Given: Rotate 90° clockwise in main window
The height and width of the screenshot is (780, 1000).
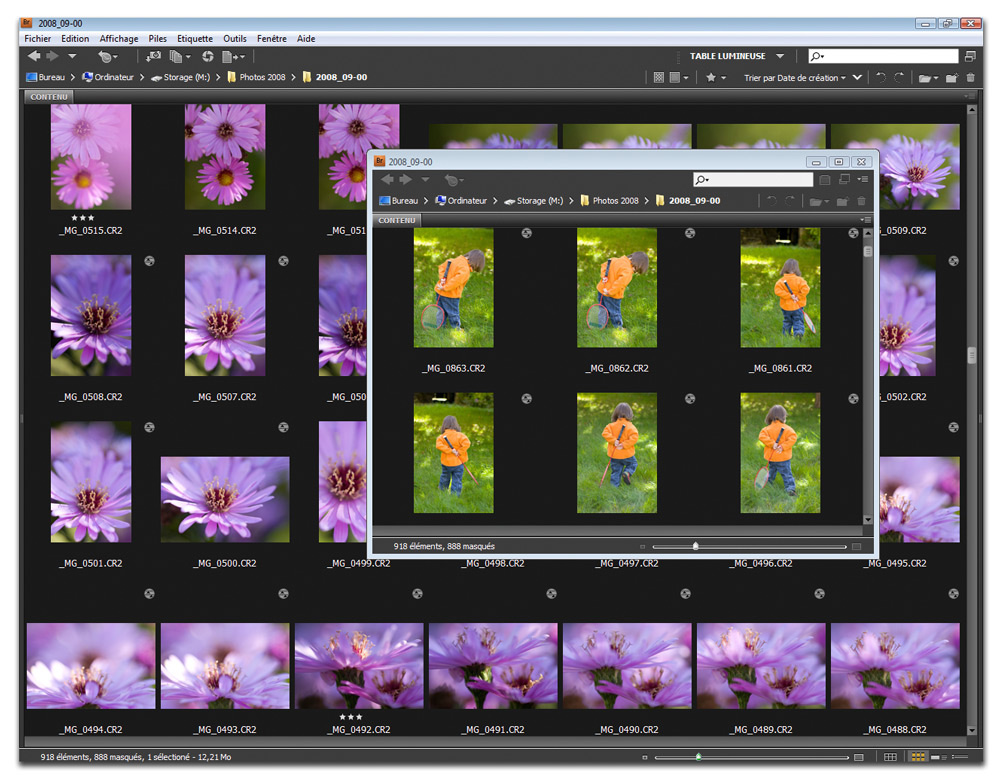Looking at the screenshot, I should [899, 78].
